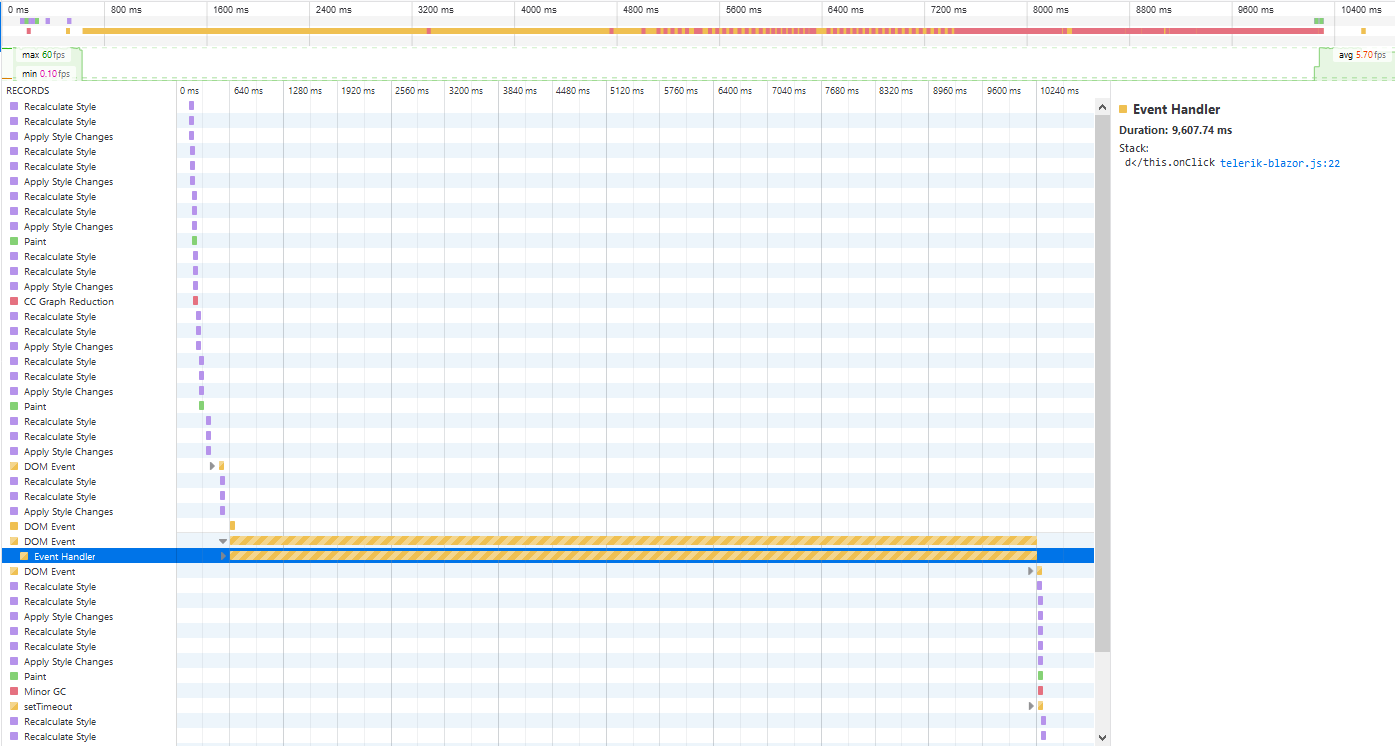Viewport: 1395px width, 746px height.
Task: Click the long striped Event Handler bar
Action: [x=633, y=556]
